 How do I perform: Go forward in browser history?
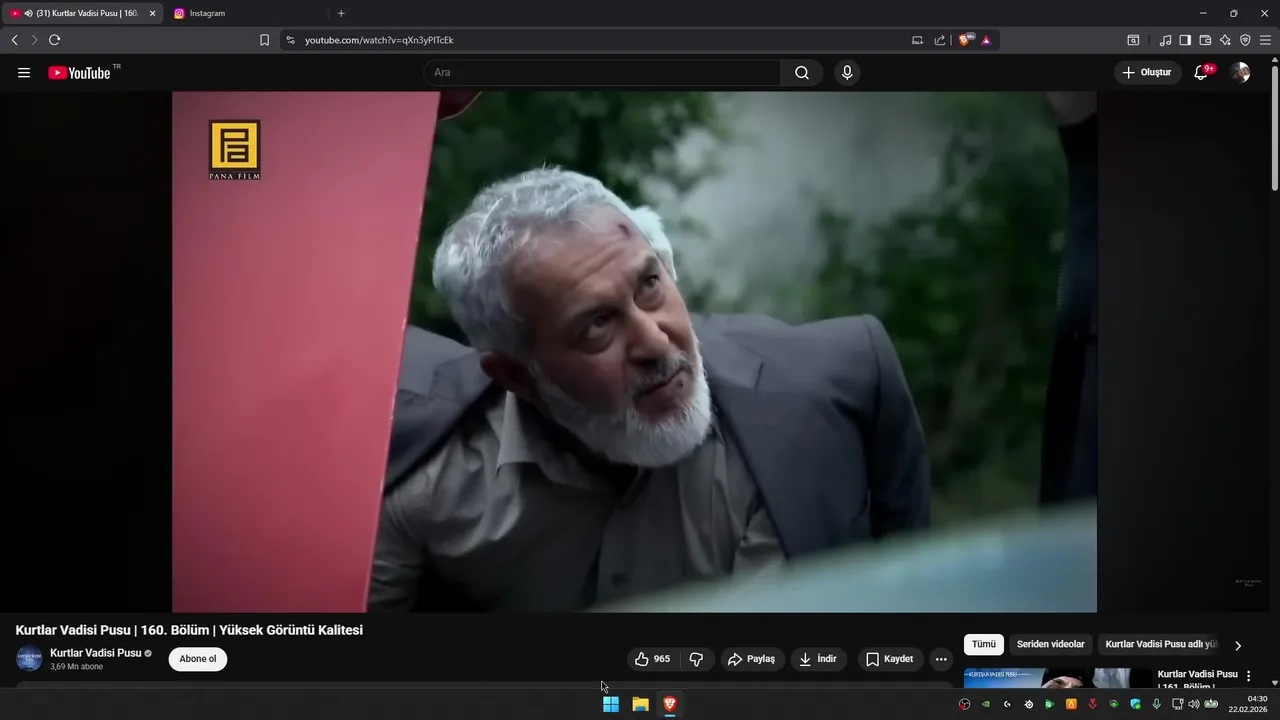[34, 40]
